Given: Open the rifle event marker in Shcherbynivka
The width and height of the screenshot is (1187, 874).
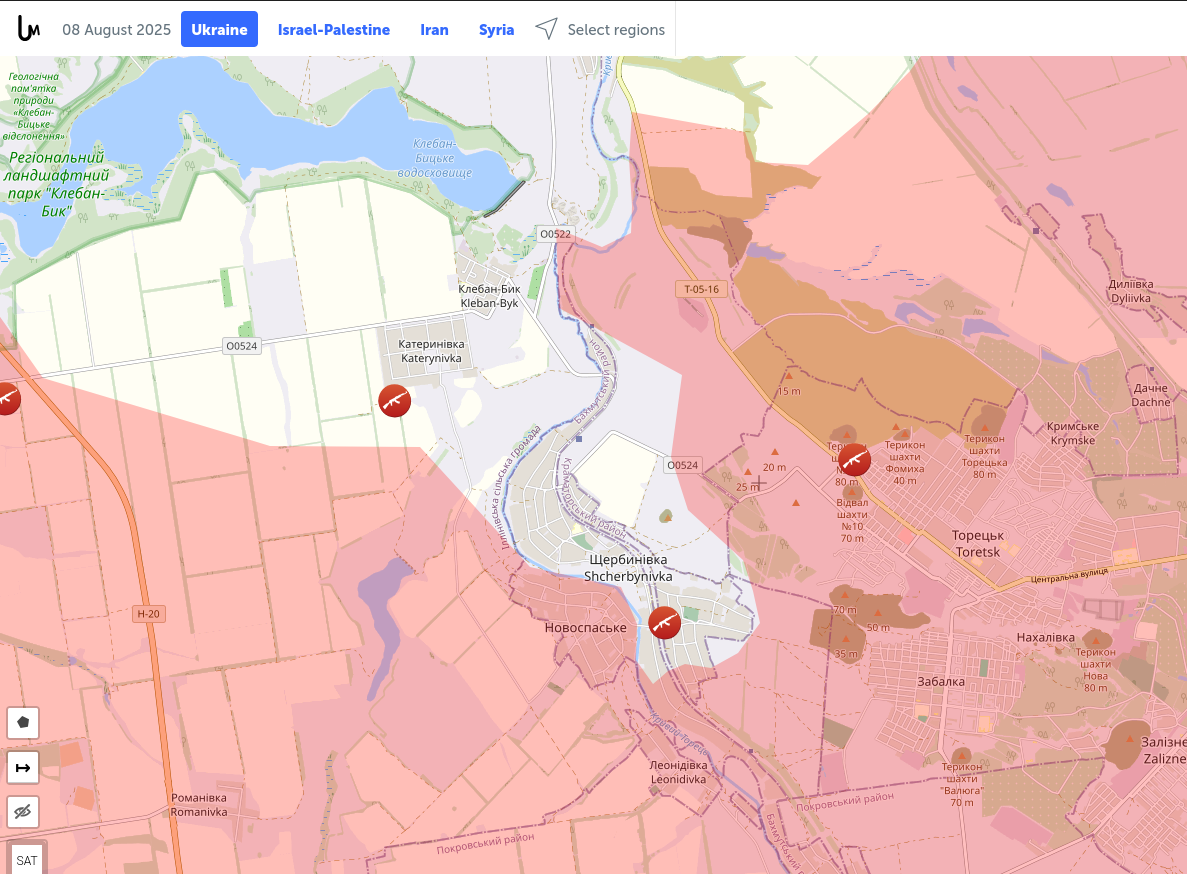Looking at the screenshot, I should point(665,623).
